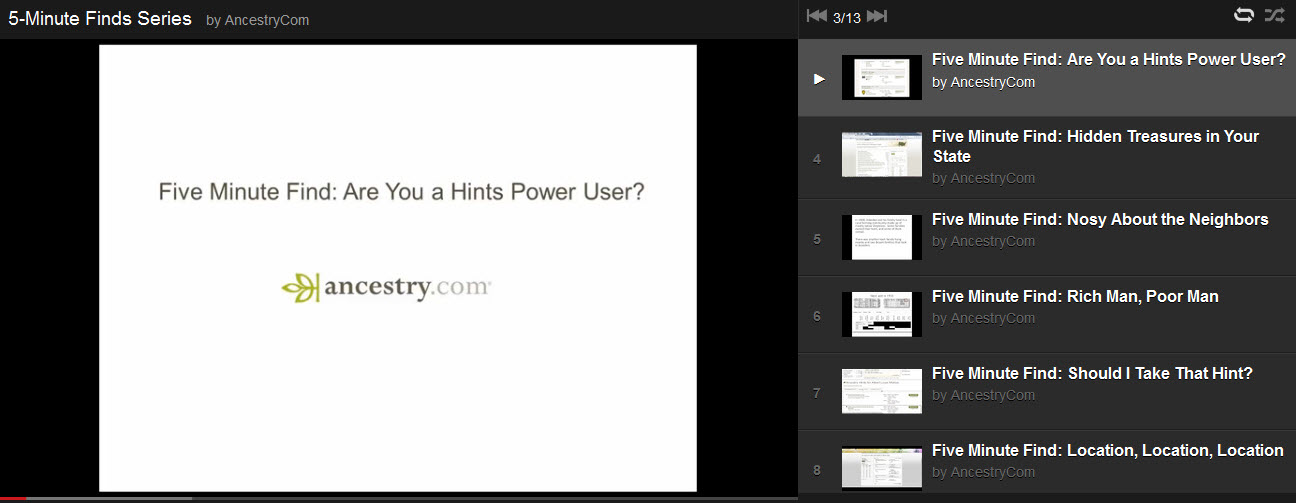Open the Hints Power User thumbnail
Screen dimensions: 1296x503
881,78
